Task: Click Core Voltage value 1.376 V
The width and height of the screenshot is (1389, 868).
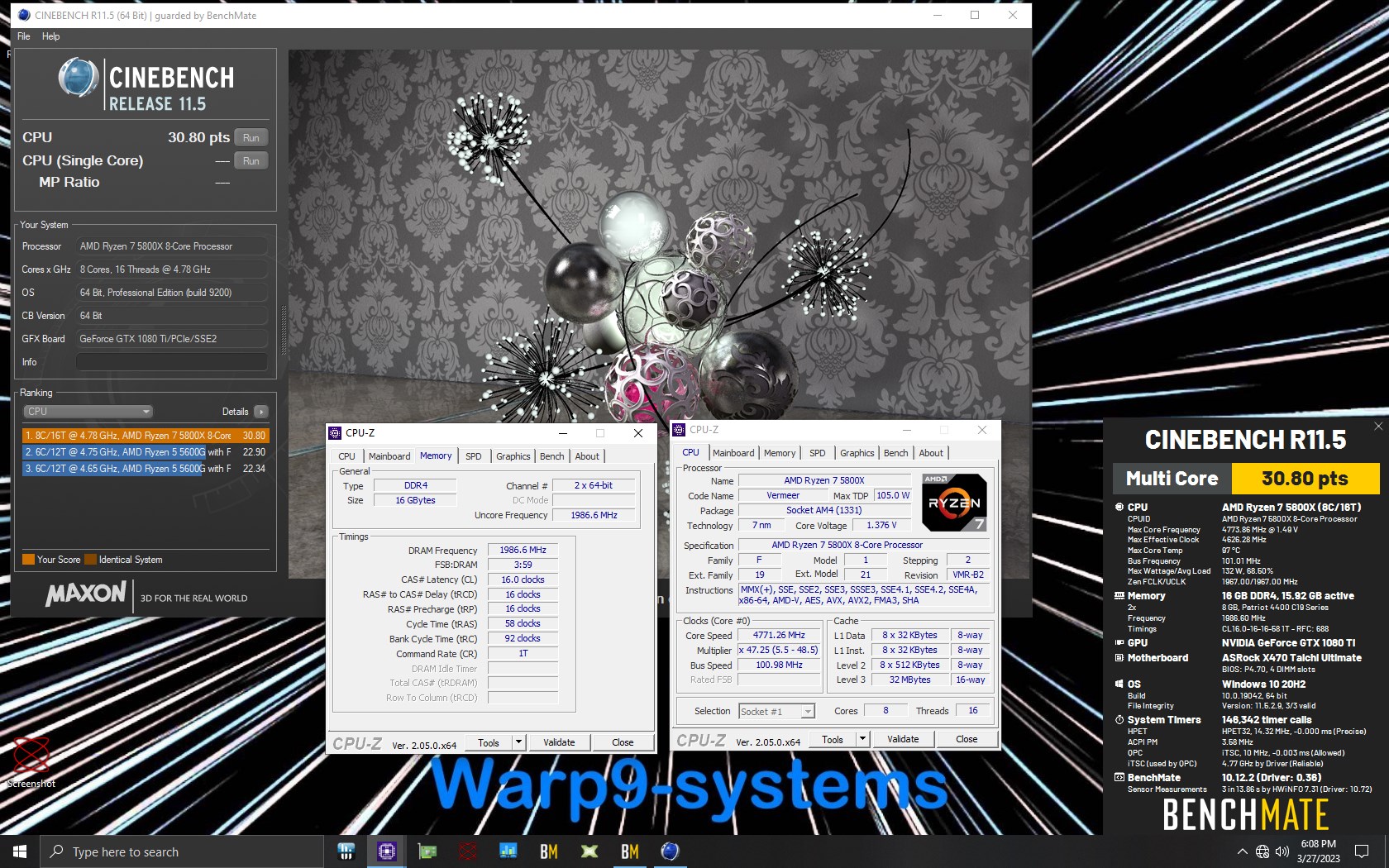Action: [881, 525]
